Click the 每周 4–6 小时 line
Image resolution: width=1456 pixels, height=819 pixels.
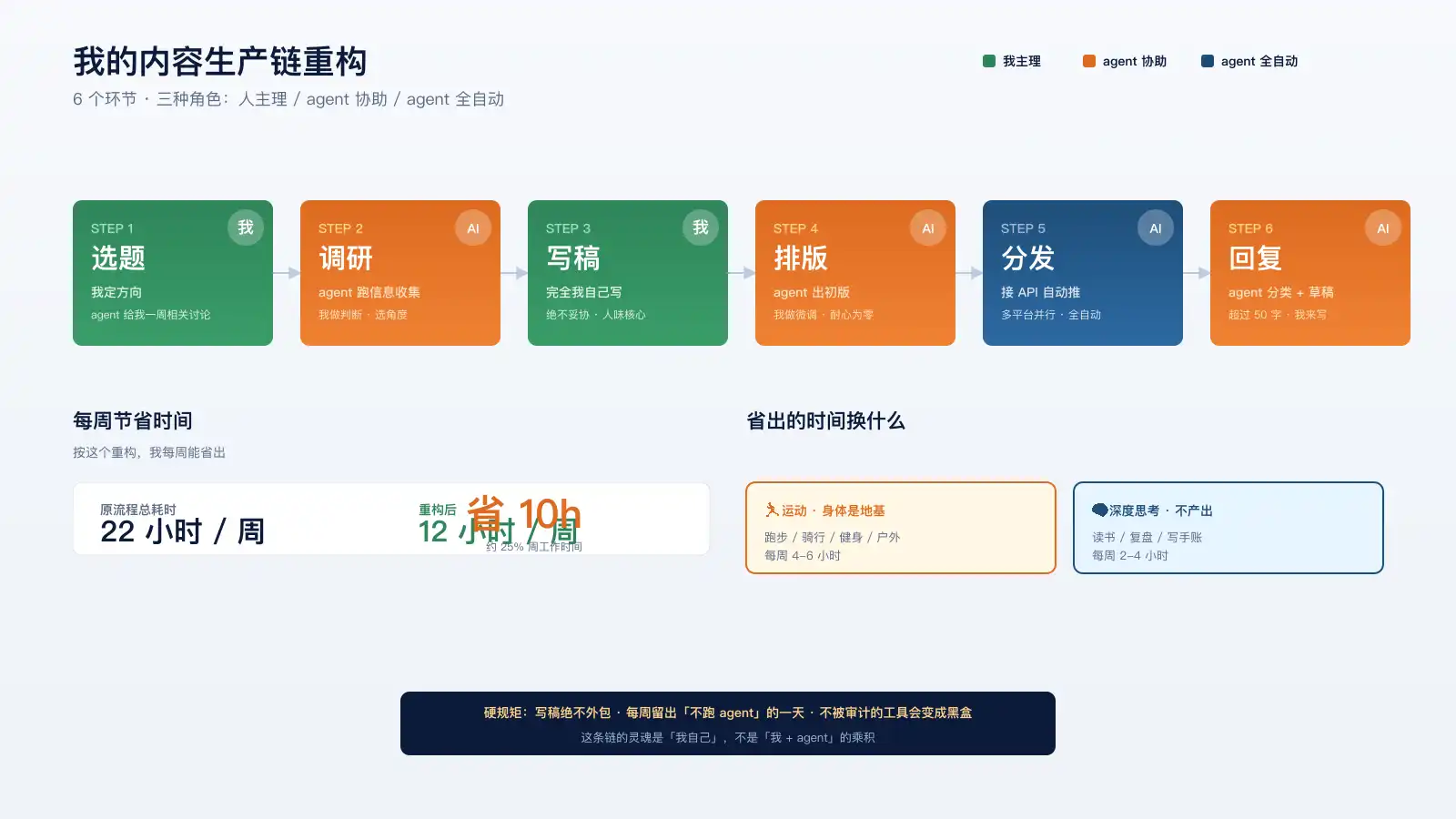click(x=803, y=555)
